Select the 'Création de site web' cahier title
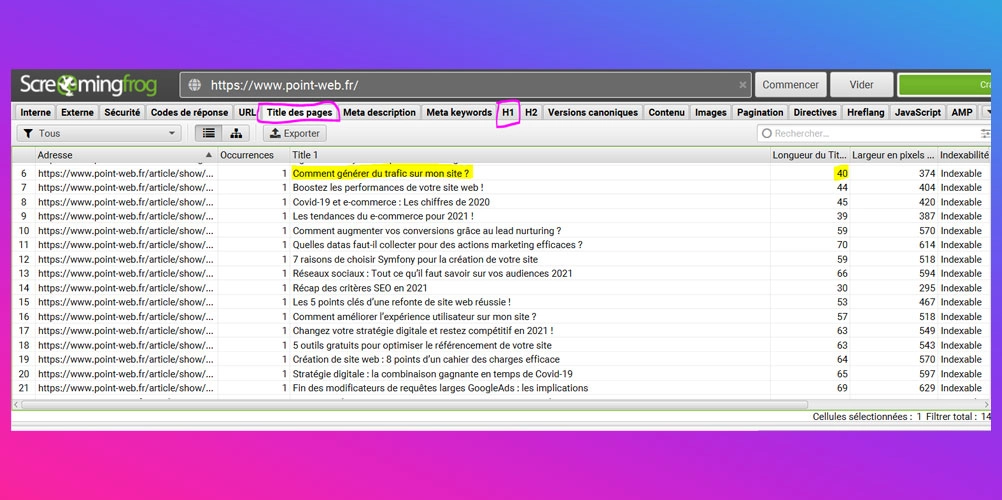The width and height of the screenshot is (1002, 500). click(426, 359)
